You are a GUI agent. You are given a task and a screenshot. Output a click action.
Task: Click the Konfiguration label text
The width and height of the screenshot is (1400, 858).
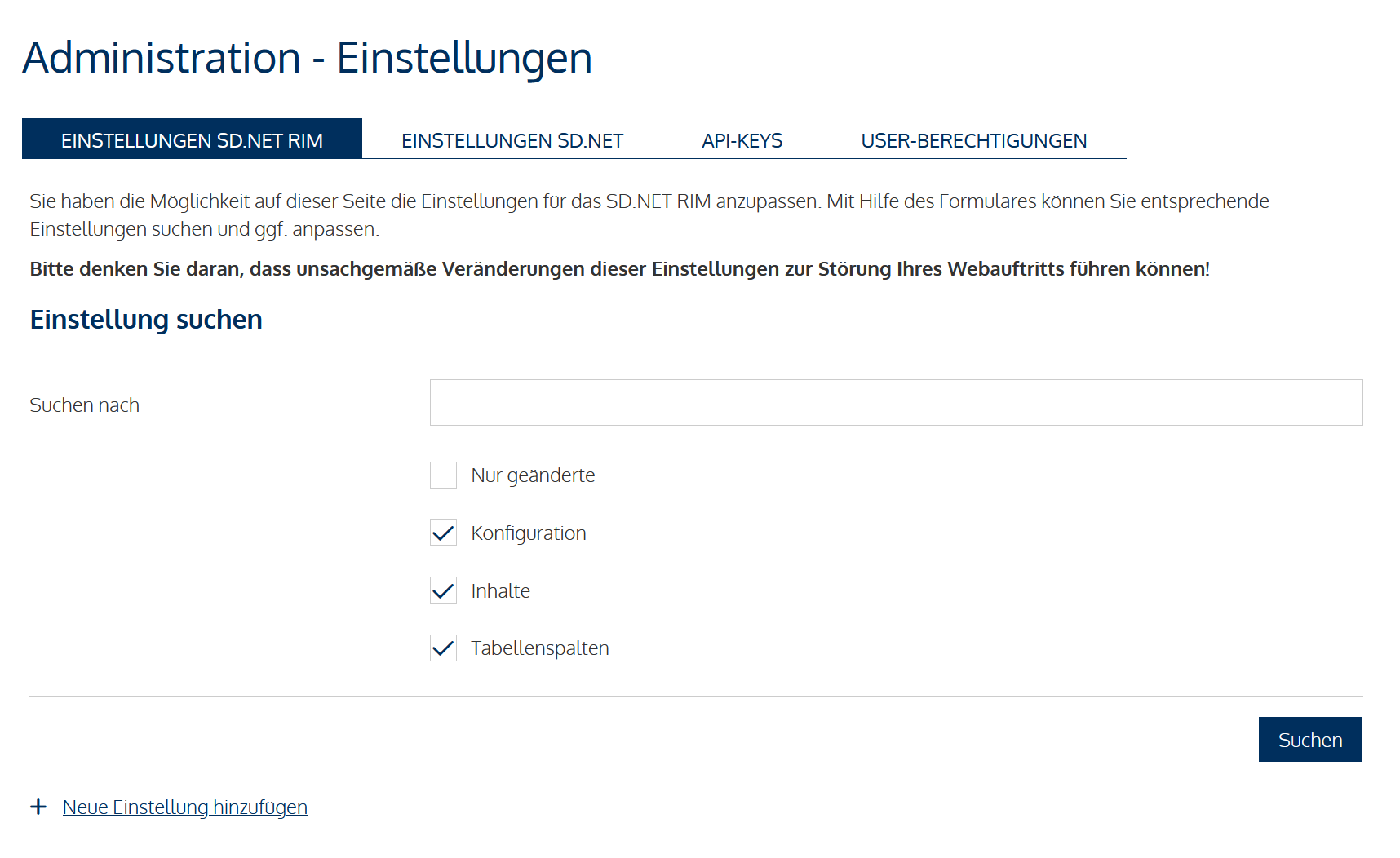[528, 533]
